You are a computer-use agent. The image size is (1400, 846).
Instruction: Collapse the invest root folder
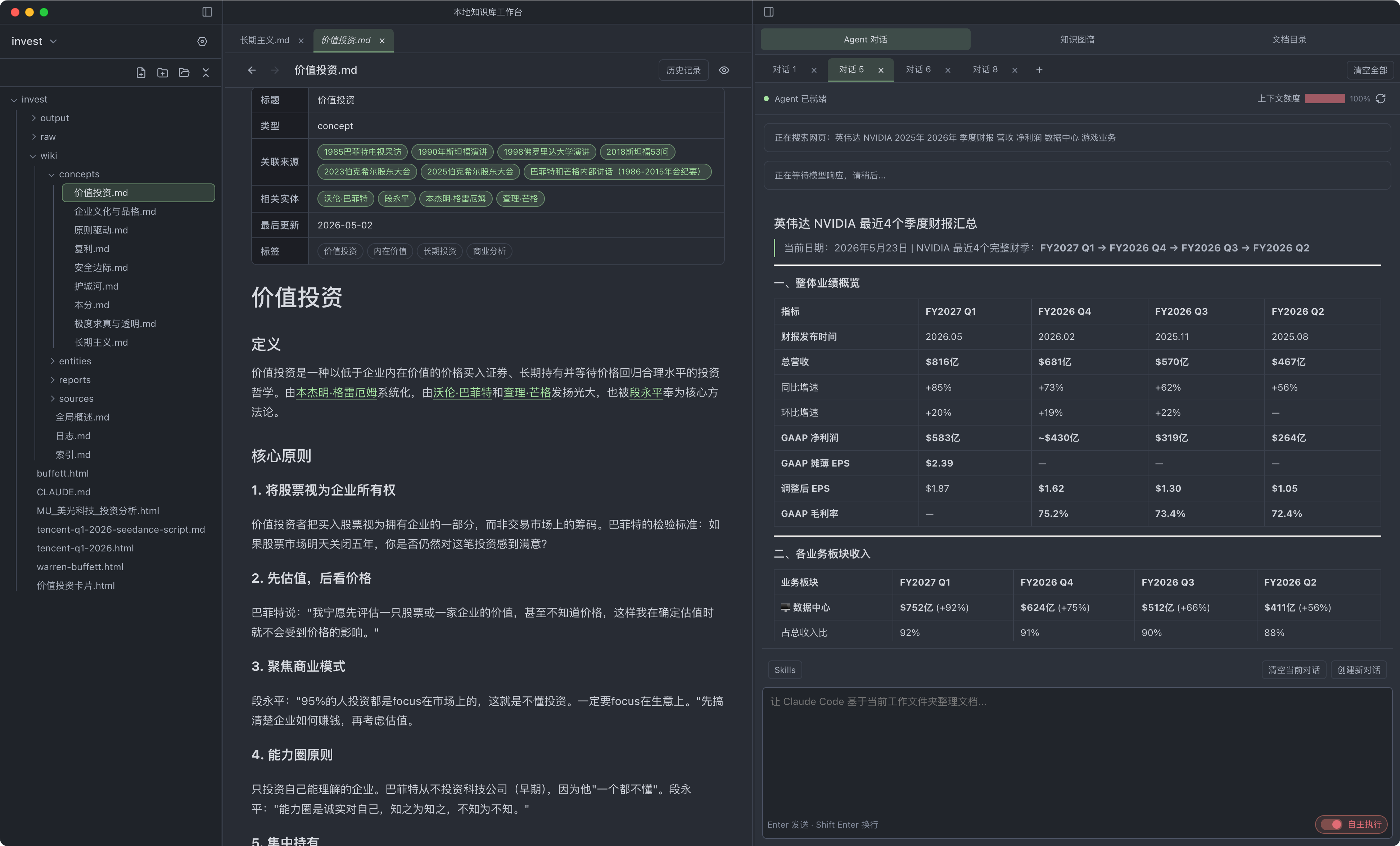(x=14, y=100)
